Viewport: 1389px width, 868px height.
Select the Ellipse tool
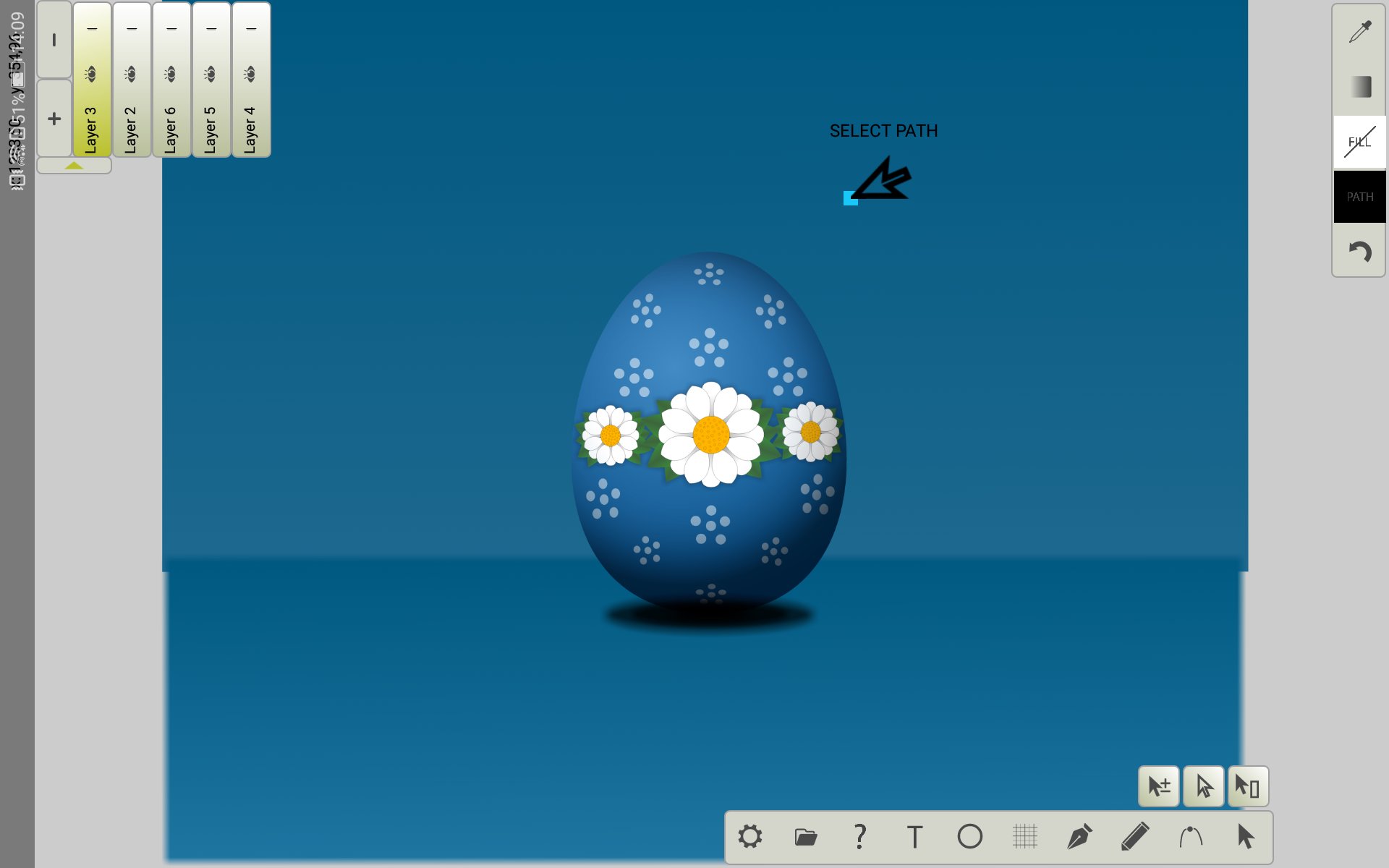[x=969, y=836]
